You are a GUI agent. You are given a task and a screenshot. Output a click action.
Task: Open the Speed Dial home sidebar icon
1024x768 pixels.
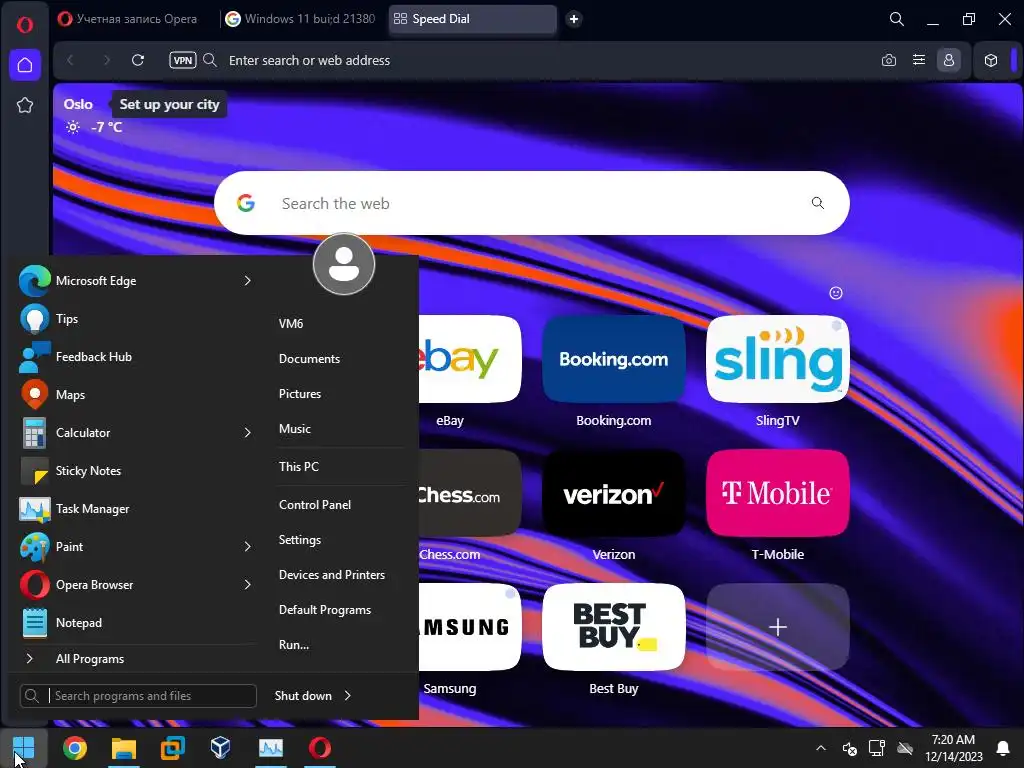click(x=25, y=65)
